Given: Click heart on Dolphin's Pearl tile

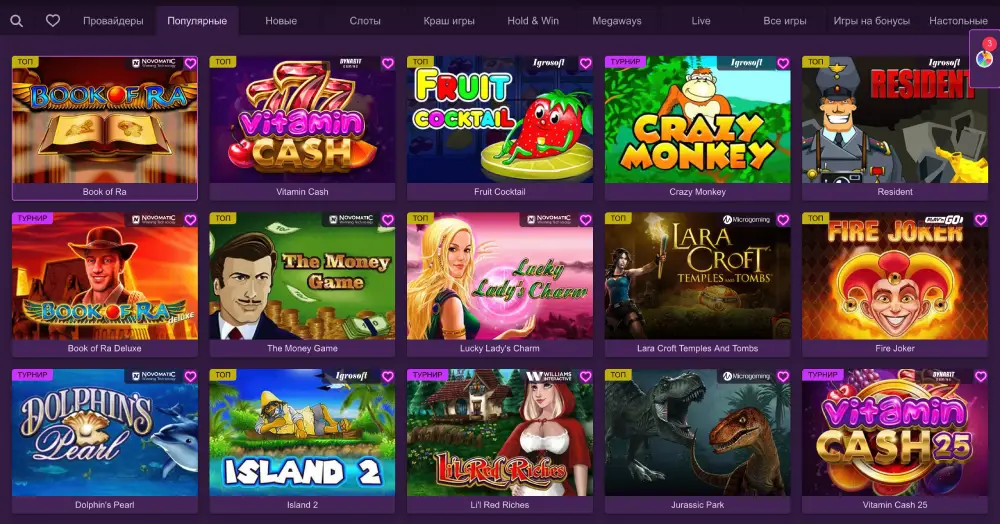Looking at the screenshot, I should tap(190, 377).
